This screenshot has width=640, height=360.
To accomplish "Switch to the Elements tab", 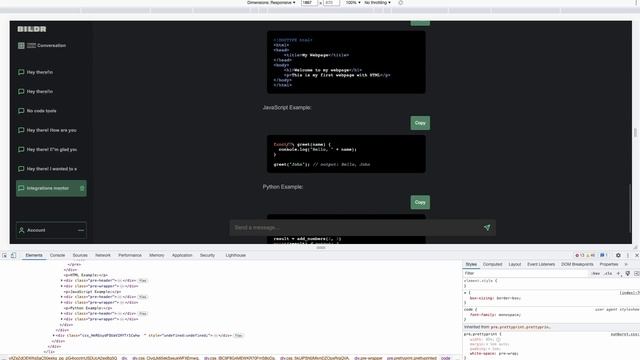I will click(x=34, y=255).
